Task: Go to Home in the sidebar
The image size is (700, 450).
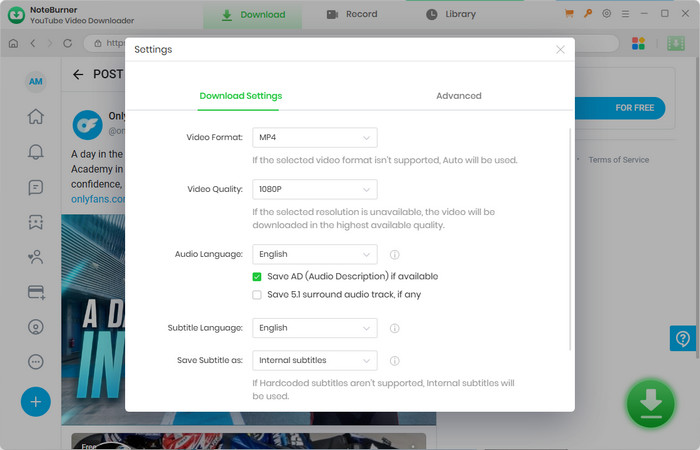Action: (36, 117)
